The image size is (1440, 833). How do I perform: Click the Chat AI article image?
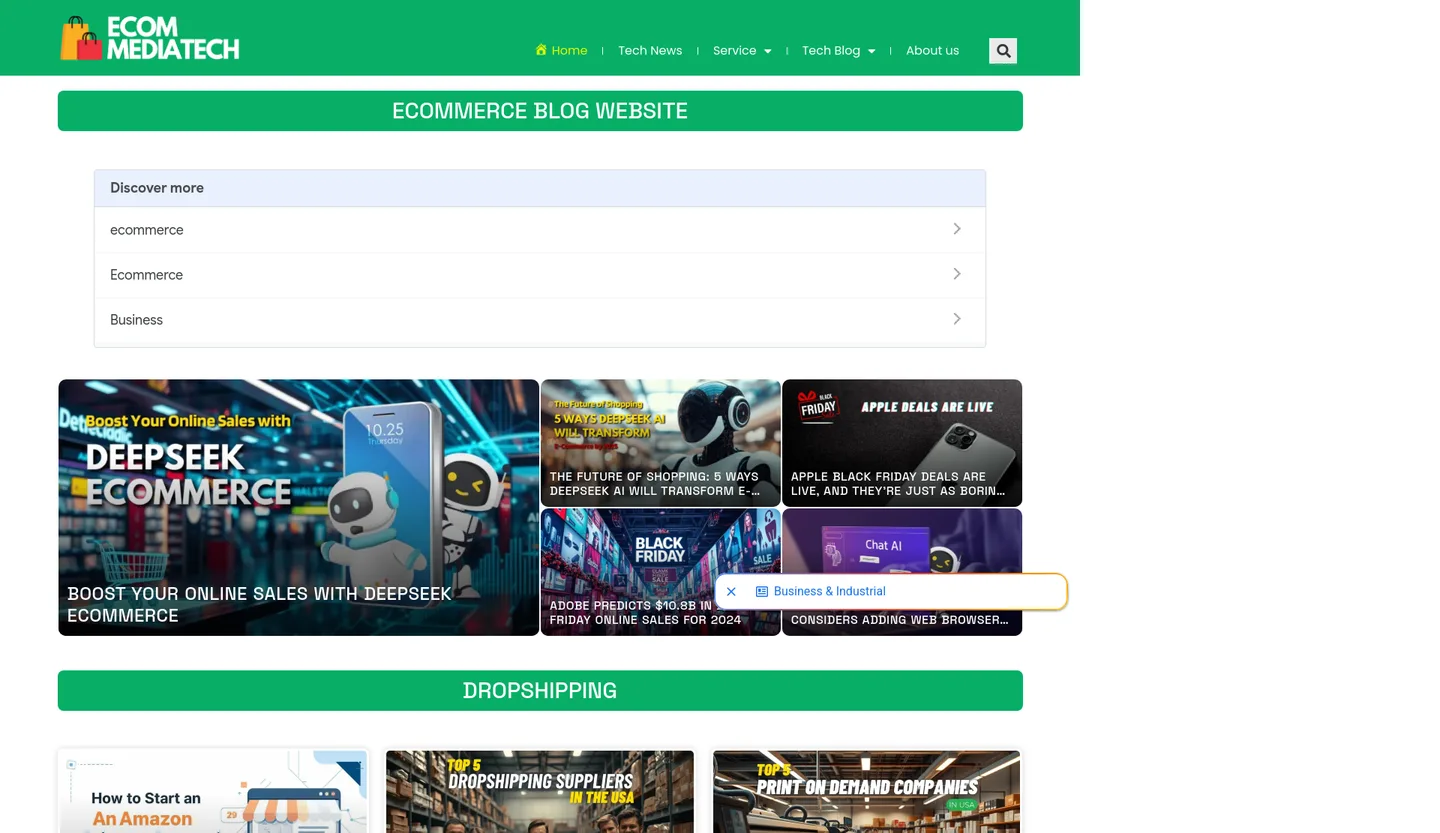coord(902,542)
